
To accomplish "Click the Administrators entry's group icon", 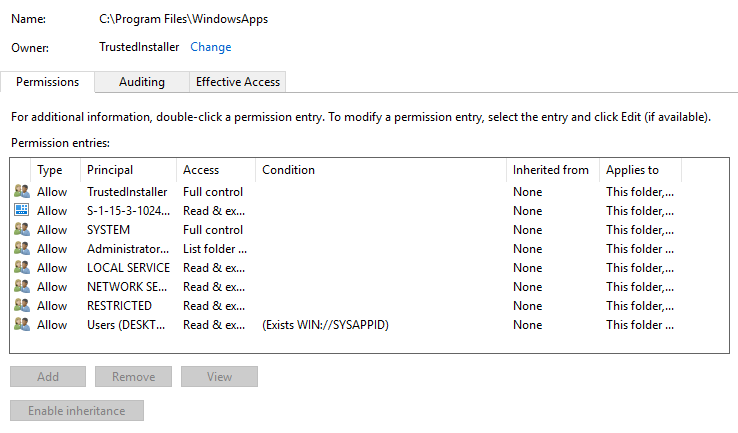I will 22,249.
